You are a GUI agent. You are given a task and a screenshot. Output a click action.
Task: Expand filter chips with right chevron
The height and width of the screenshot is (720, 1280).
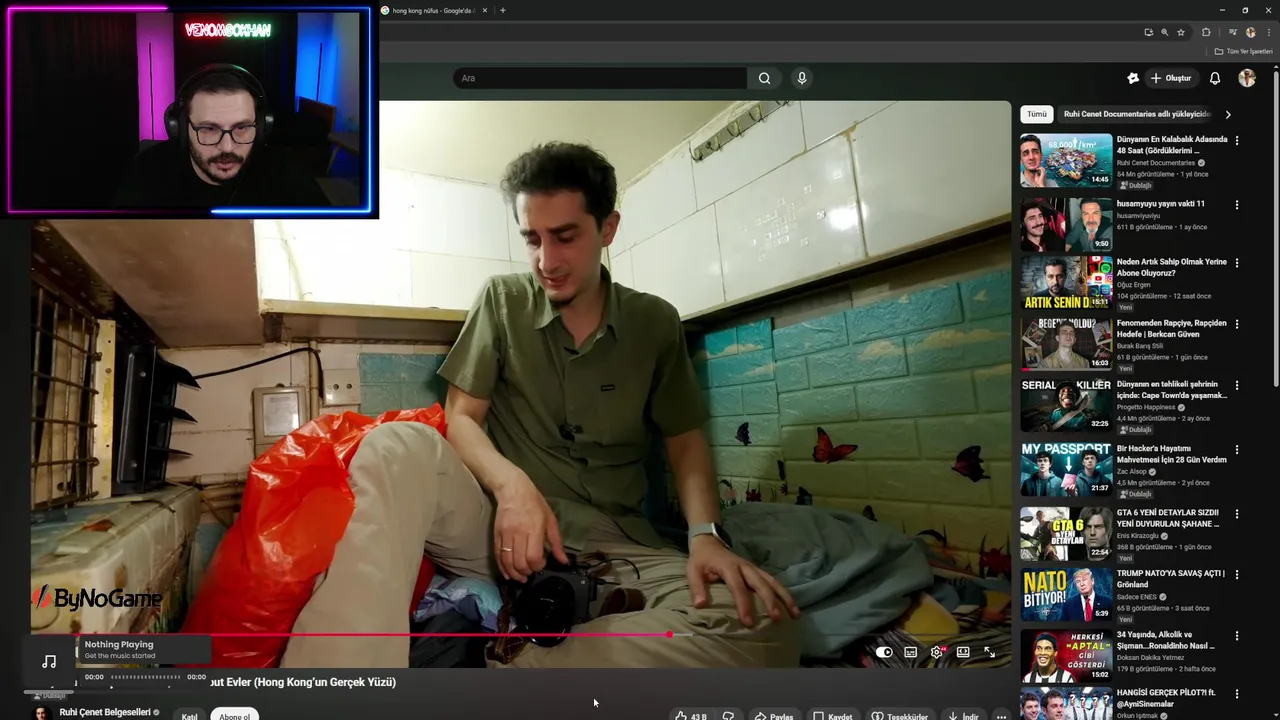coord(1228,114)
